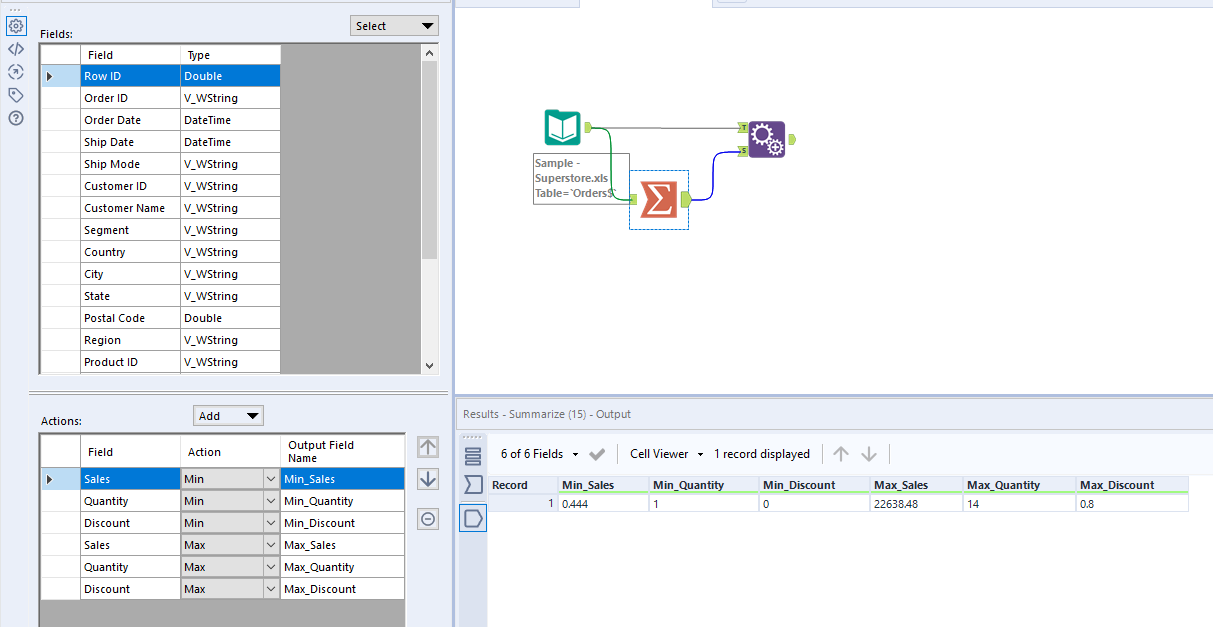Select the Annotation tag sidebar icon
The image size is (1213, 627).
tap(16, 94)
